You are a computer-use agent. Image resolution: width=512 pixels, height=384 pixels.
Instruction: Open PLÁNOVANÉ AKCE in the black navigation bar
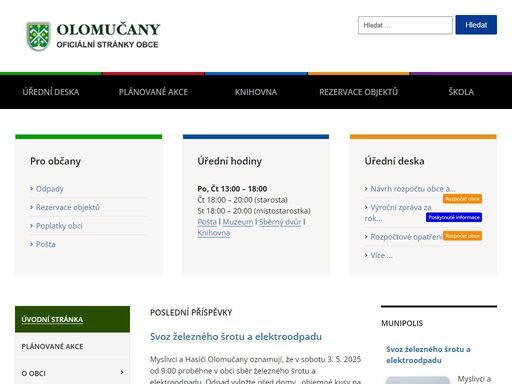pyautogui.click(x=153, y=92)
